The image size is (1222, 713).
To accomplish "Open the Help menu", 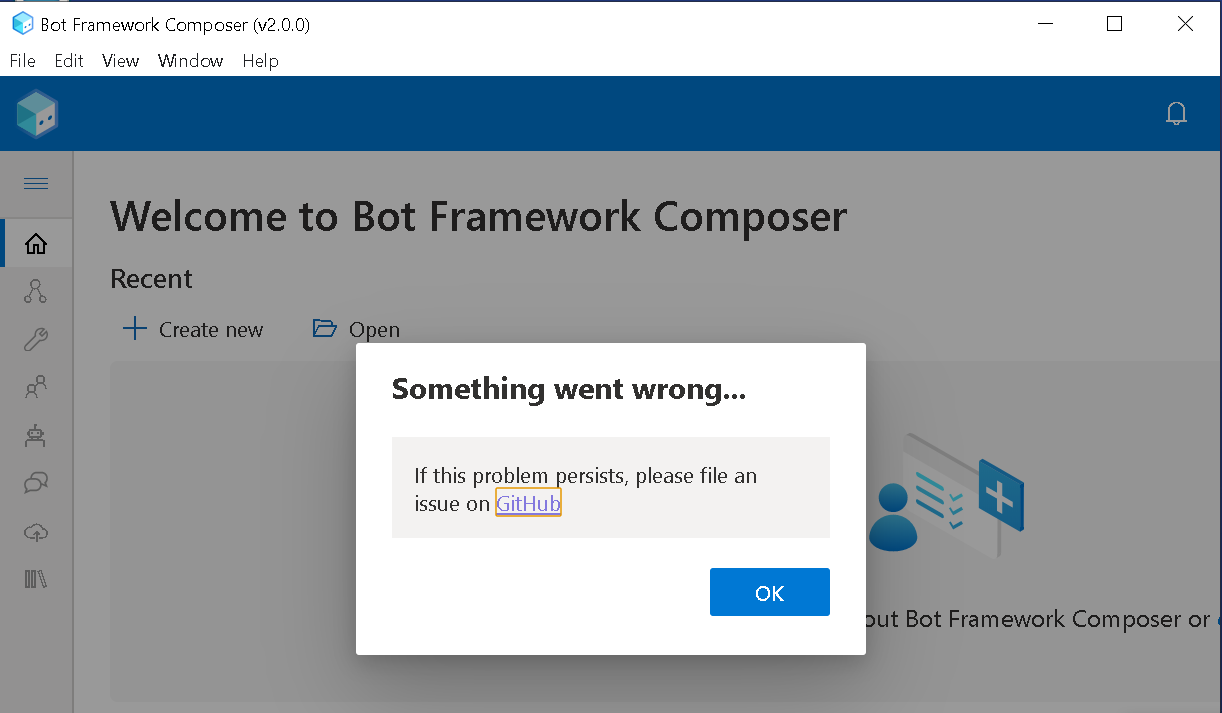I will click(260, 61).
